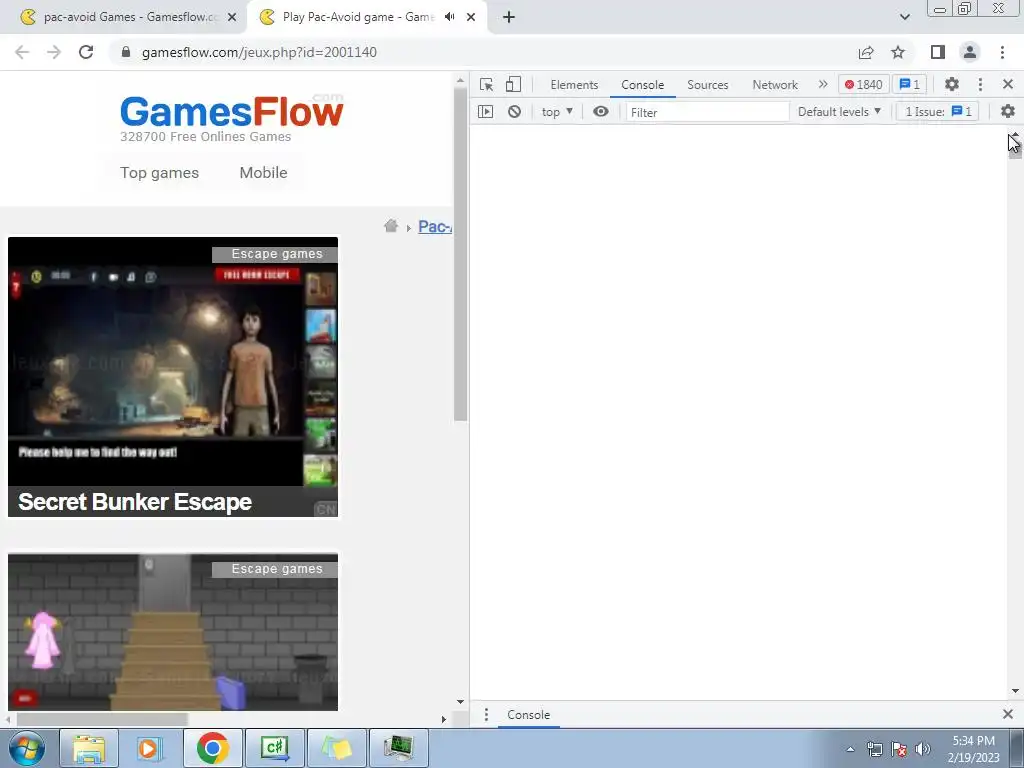Click the page horizontal scrollbar thumb
The image size is (1024, 768).
(x=103, y=719)
